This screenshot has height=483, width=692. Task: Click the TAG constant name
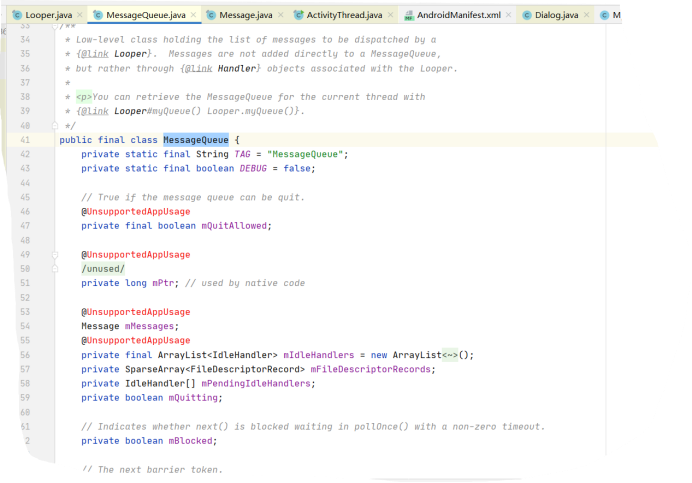(242, 154)
